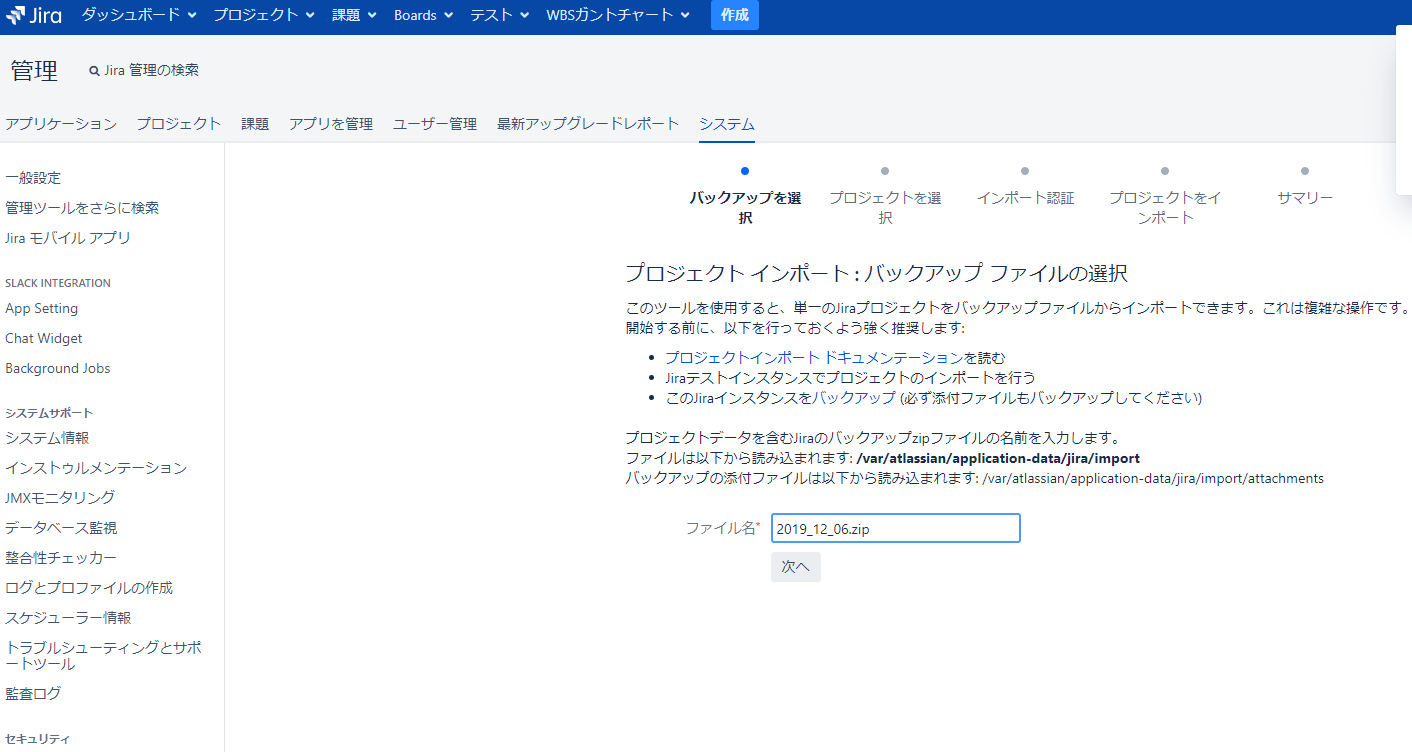Click the page title プロジェクト インポート heading
Image resolution: width=1412 pixels, height=752 pixels.
876,273
